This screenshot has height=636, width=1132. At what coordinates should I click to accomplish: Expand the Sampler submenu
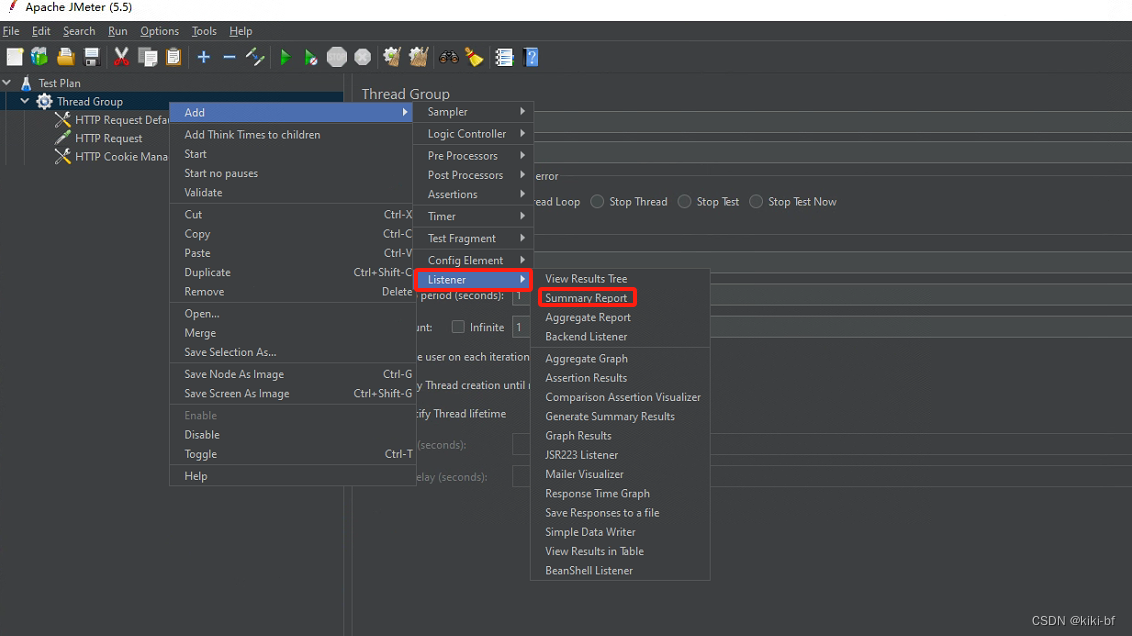473,112
